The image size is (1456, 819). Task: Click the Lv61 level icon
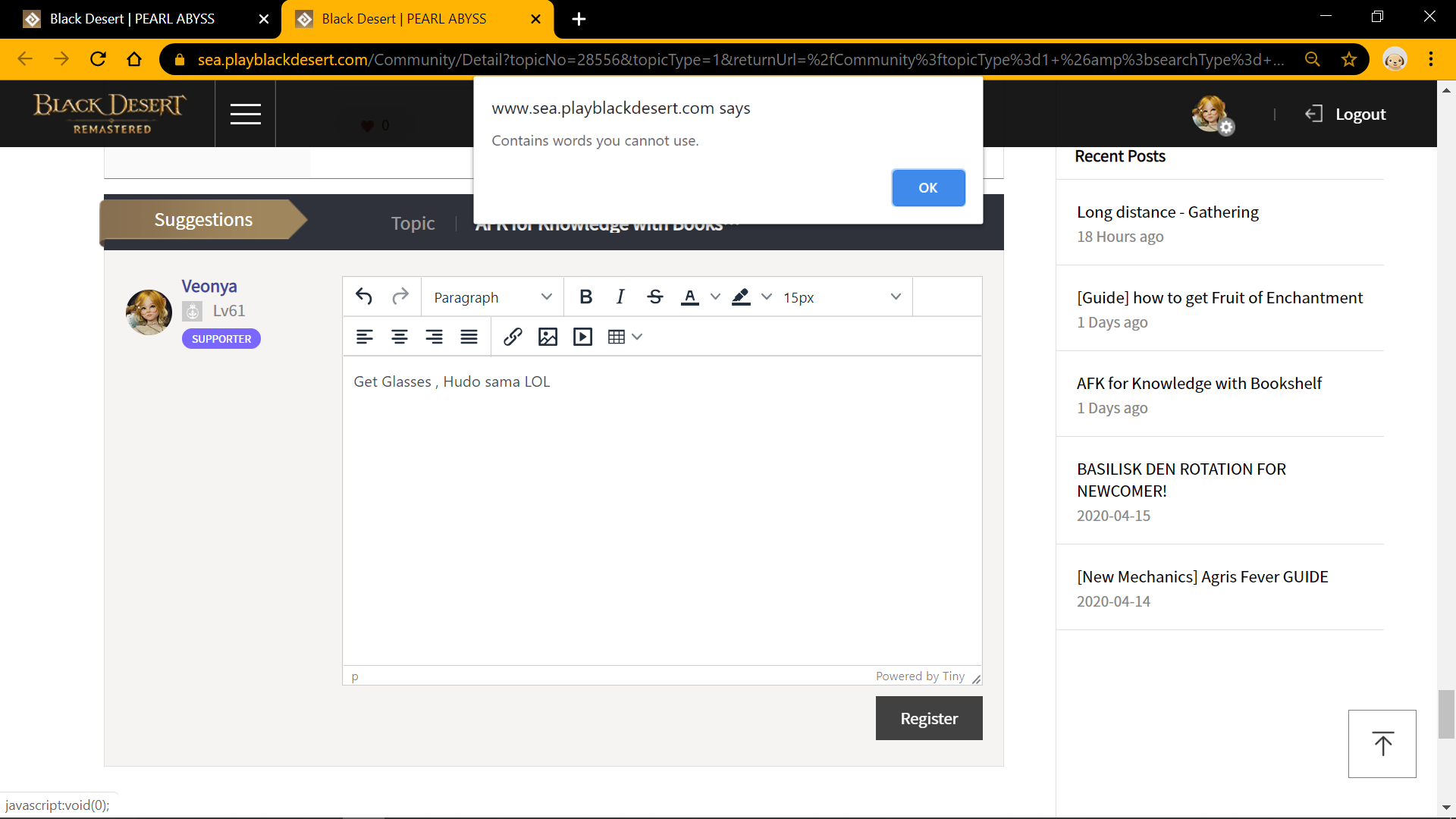click(x=193, y=311)
